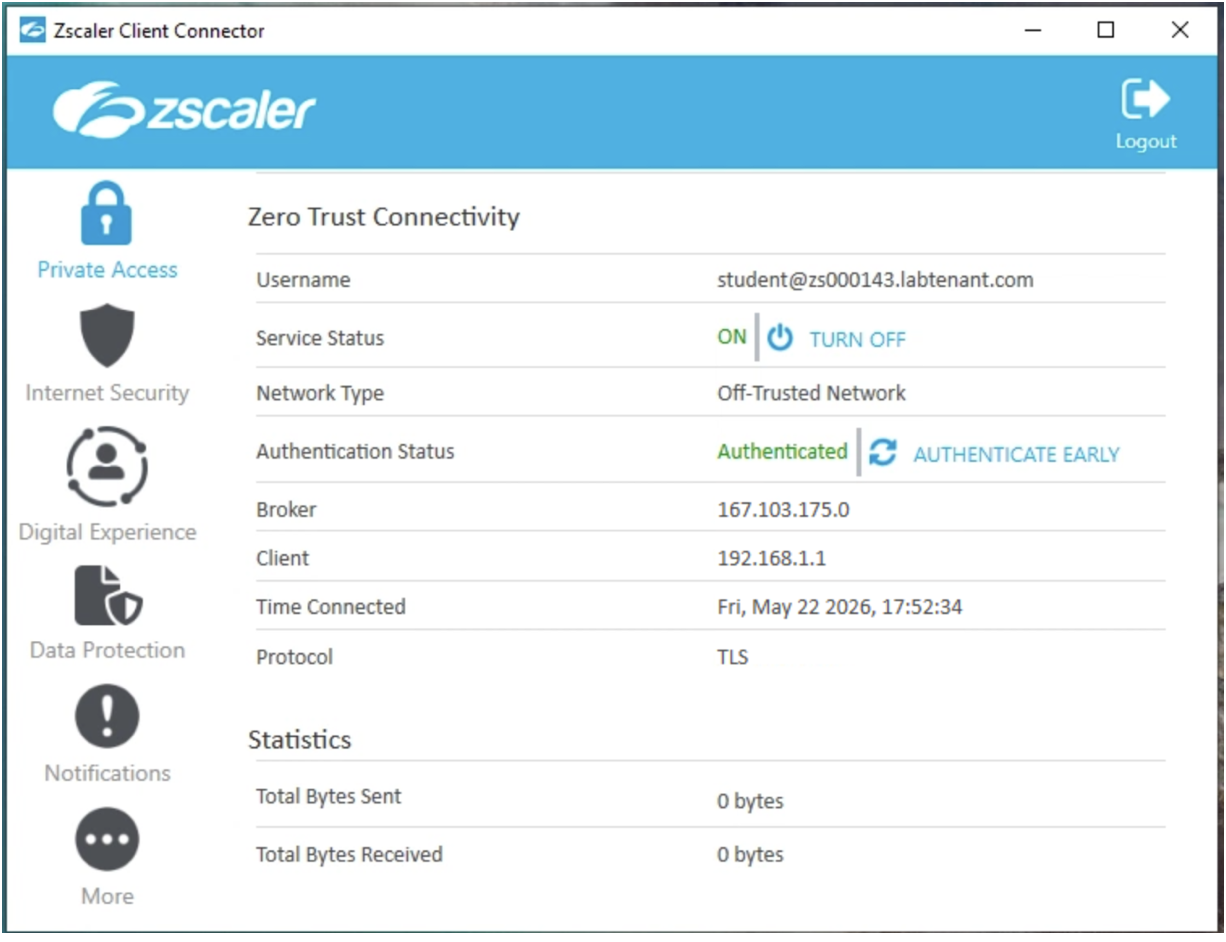Select the Private Access label

click(107, 269)
